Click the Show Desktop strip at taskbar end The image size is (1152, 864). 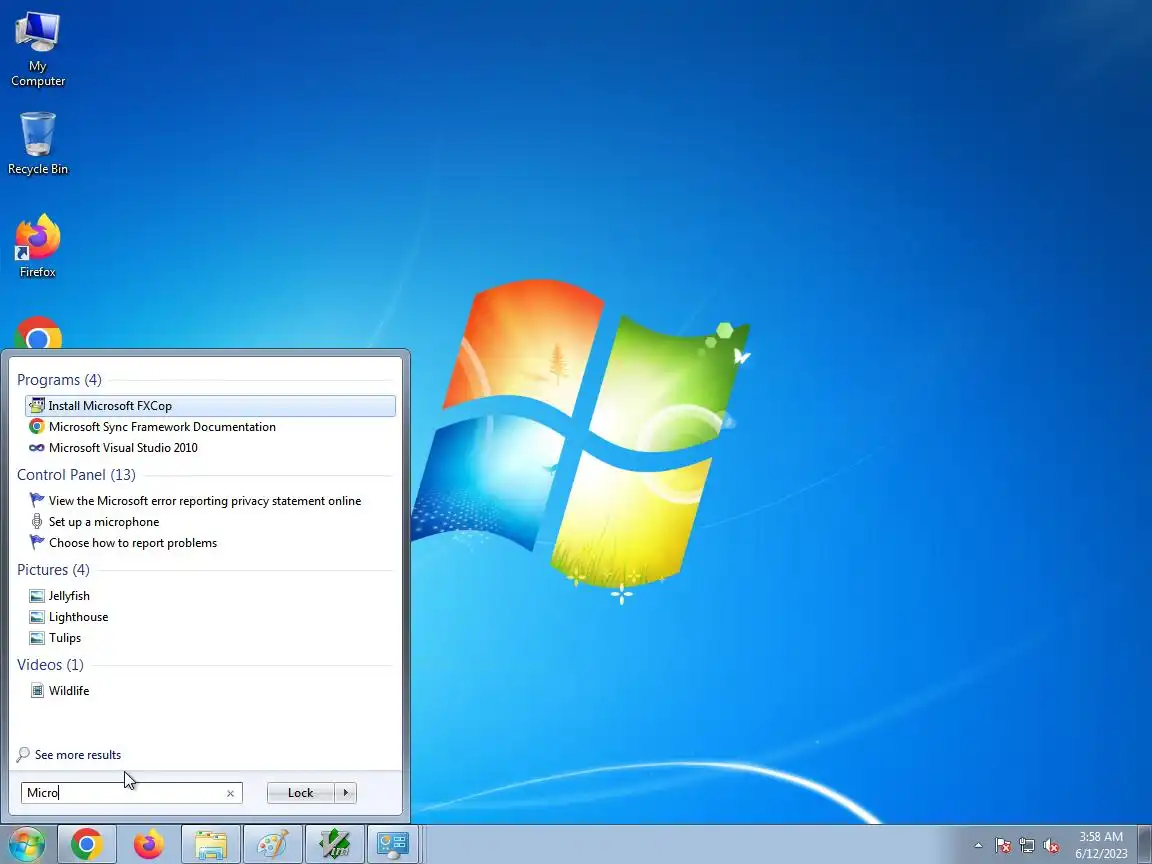tap(1145, 844)
